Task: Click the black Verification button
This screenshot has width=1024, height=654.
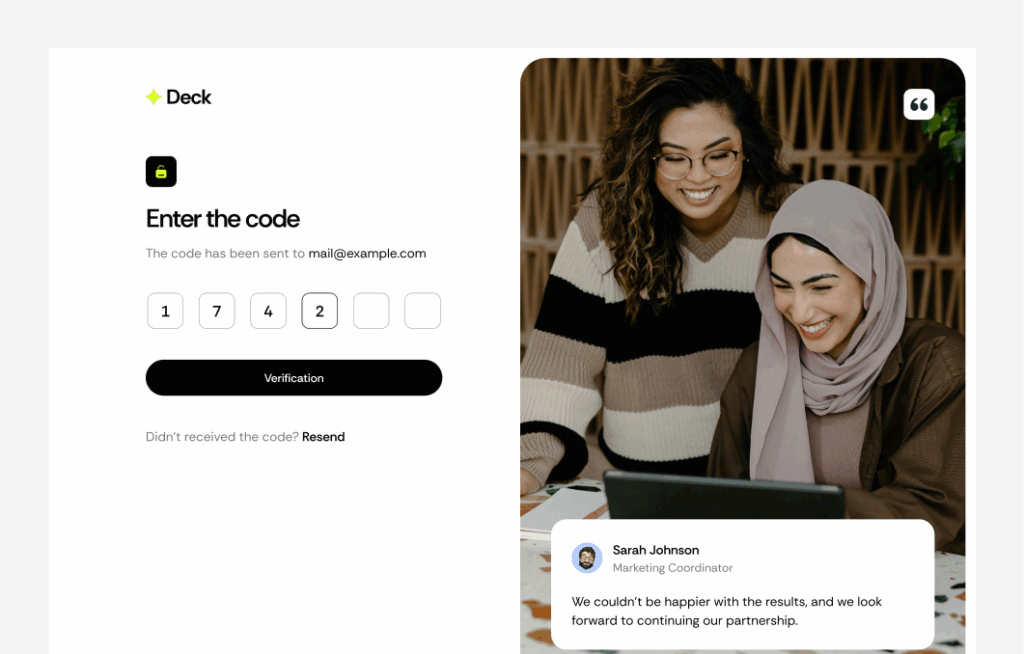Action: point(294,378)
